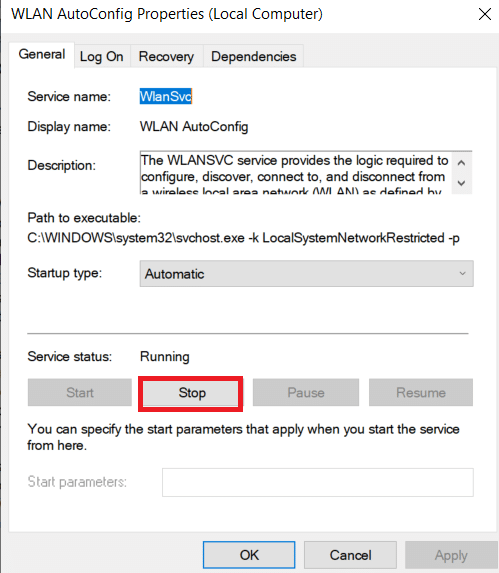Click the highlighted WlanSvc service name
This screenshot has width=499, height=573.
click(165, 96)
